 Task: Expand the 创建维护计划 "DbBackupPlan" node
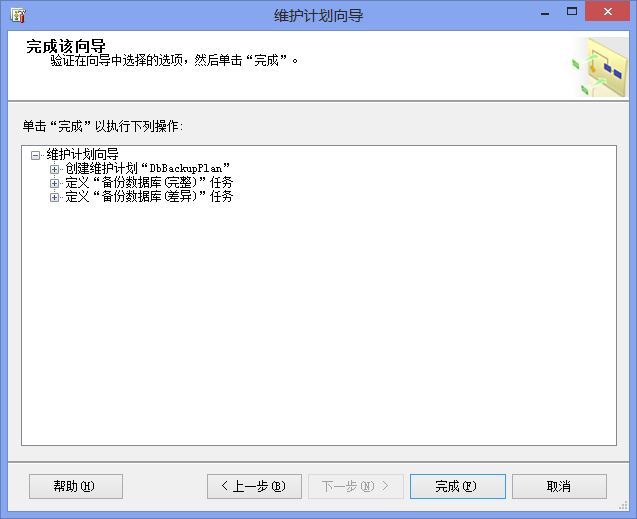(54, 169)
